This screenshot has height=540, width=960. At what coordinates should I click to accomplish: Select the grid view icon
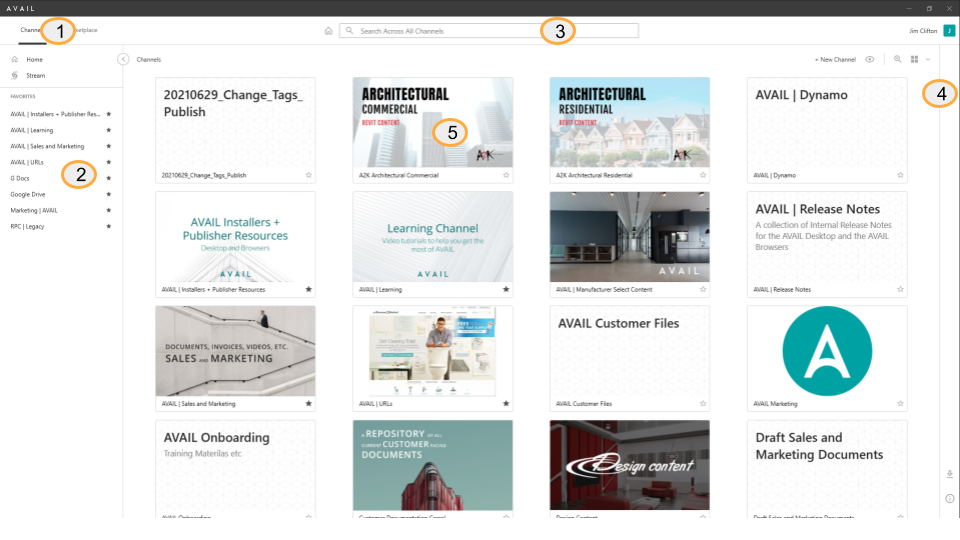(914, 60)
